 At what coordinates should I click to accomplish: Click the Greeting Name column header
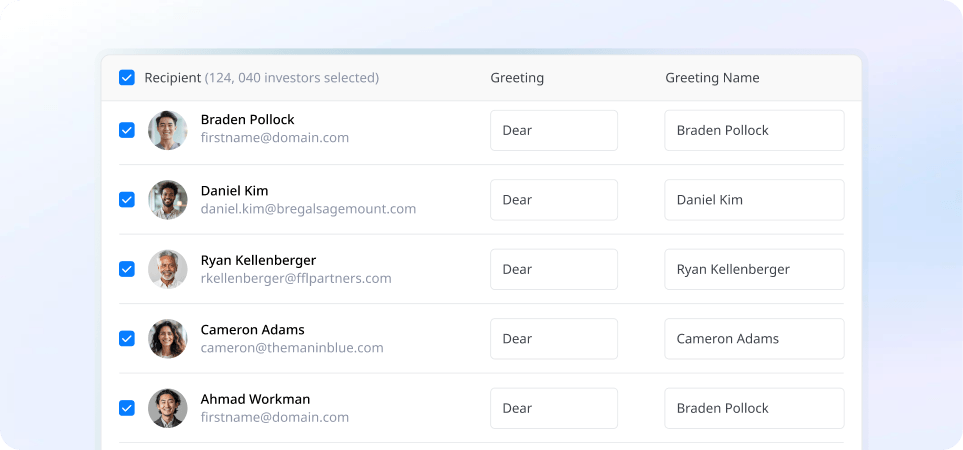pyautogui.click(x=712, y=78)
